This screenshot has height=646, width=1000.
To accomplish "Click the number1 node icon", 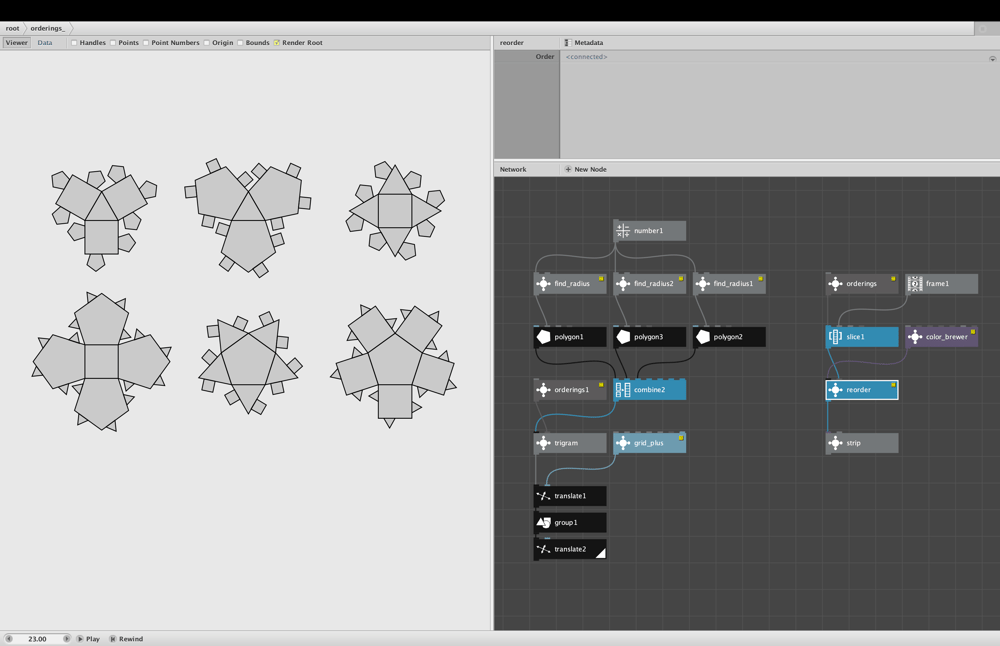I will (x=623, y=231).
